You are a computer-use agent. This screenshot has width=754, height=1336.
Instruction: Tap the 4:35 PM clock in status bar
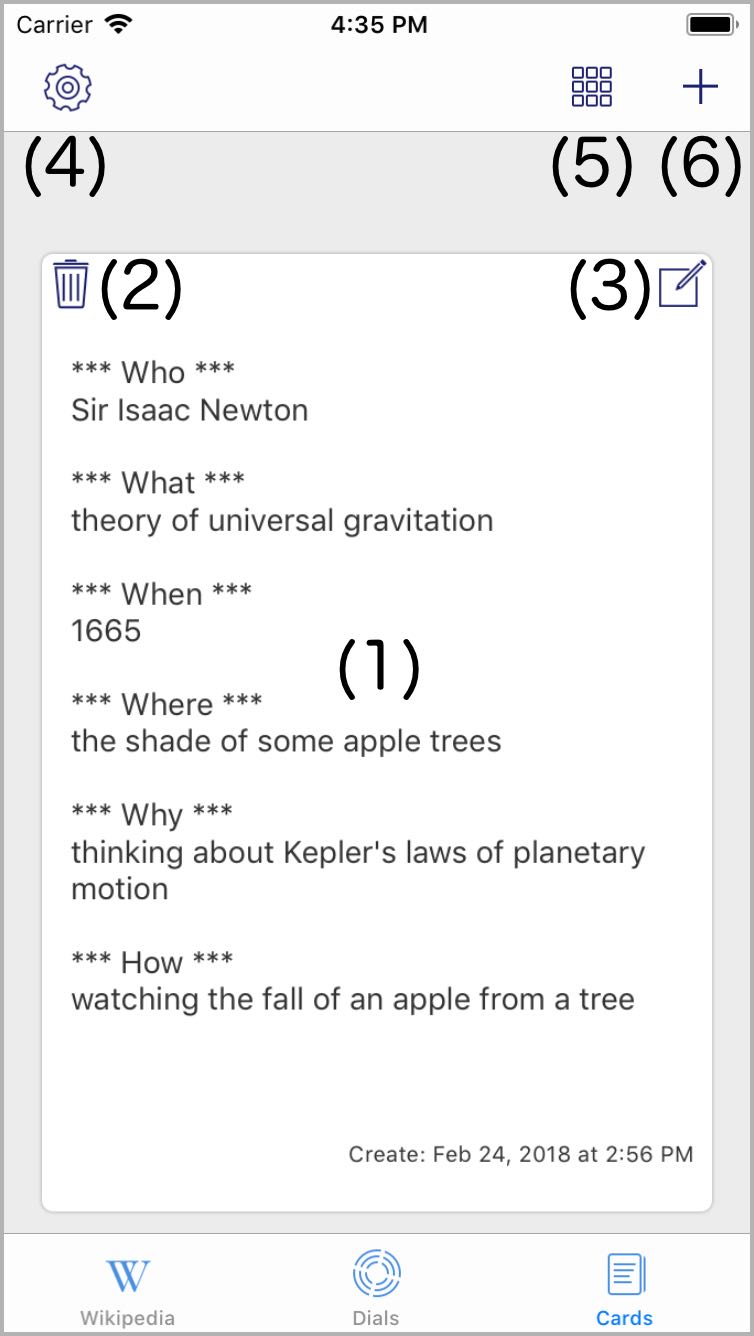[379, 25]
